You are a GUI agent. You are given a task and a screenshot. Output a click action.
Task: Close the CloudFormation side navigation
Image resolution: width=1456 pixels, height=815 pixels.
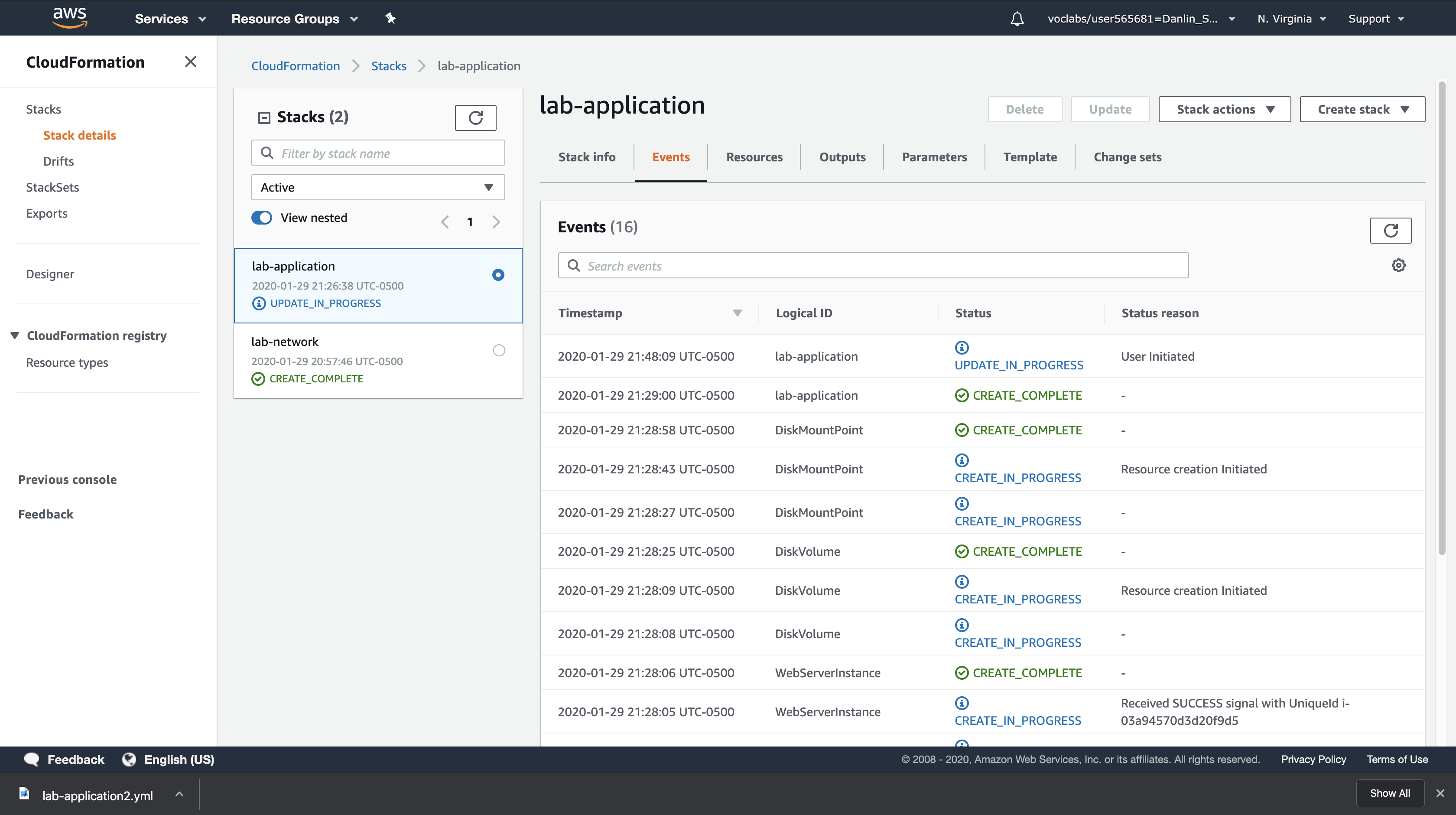(191, 62)
